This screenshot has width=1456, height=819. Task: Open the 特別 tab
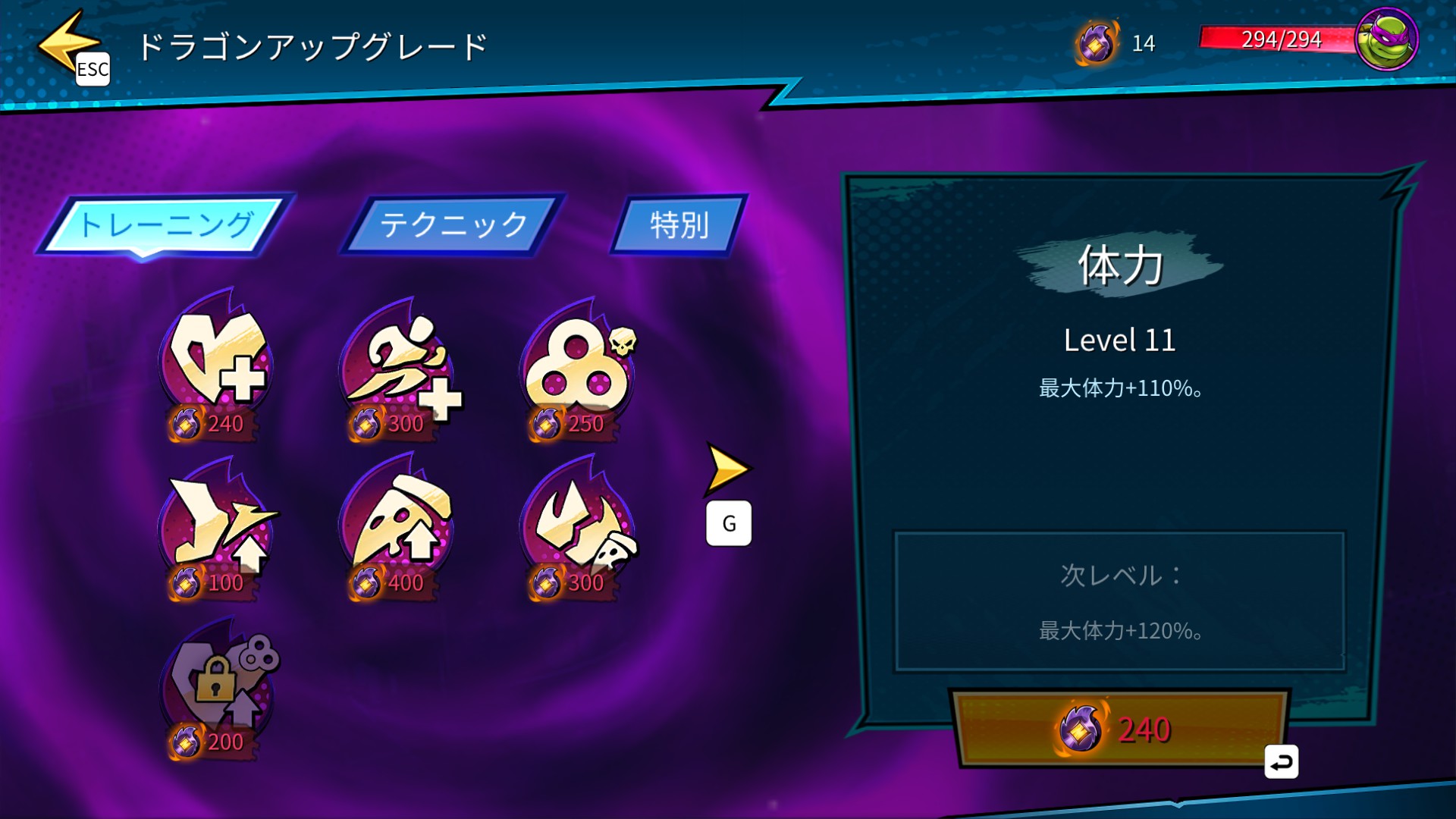click(x=679, y=224)
